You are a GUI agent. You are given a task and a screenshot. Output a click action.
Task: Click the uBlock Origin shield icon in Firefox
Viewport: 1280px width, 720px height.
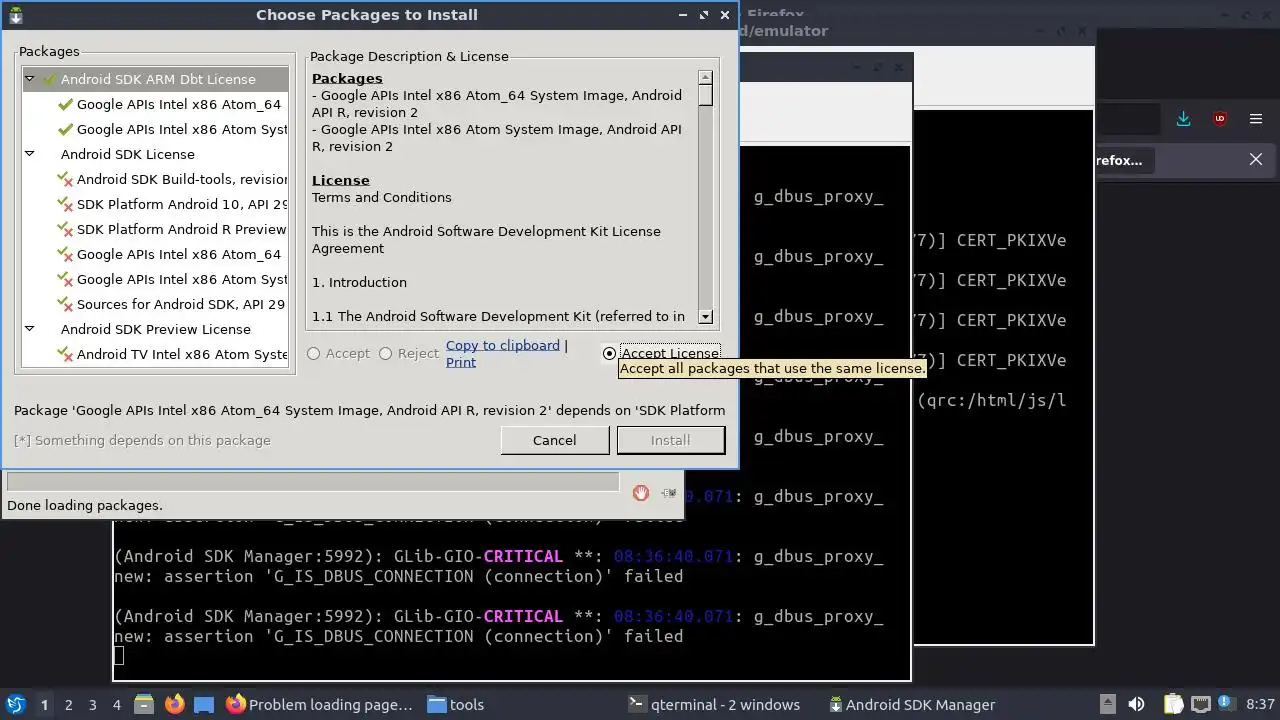[1220, 119]
